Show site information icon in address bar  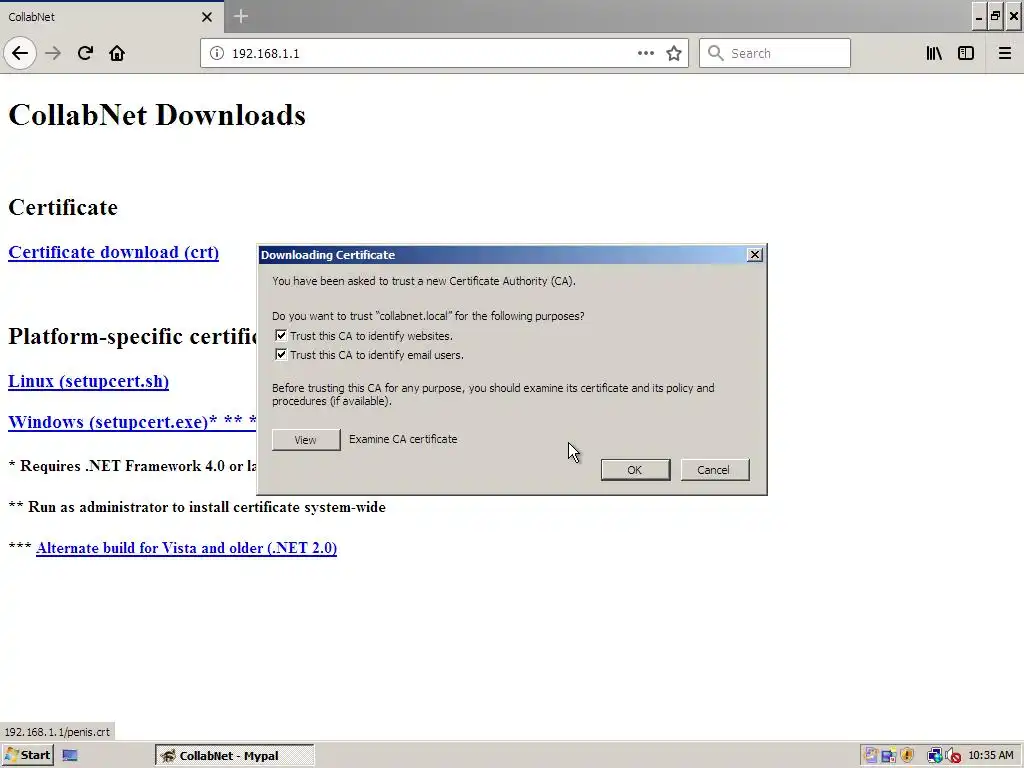coord(217,53)
